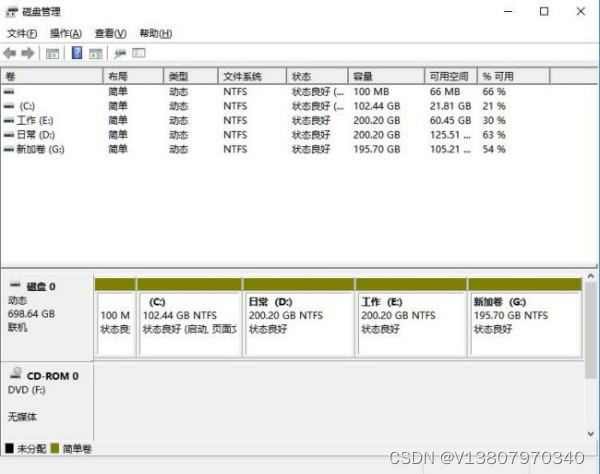The width and height of the screenshot is (600, 474).
Task: Click the Back arrow toolbar icon
Action: pyautogui.click(x=10, y=53)
